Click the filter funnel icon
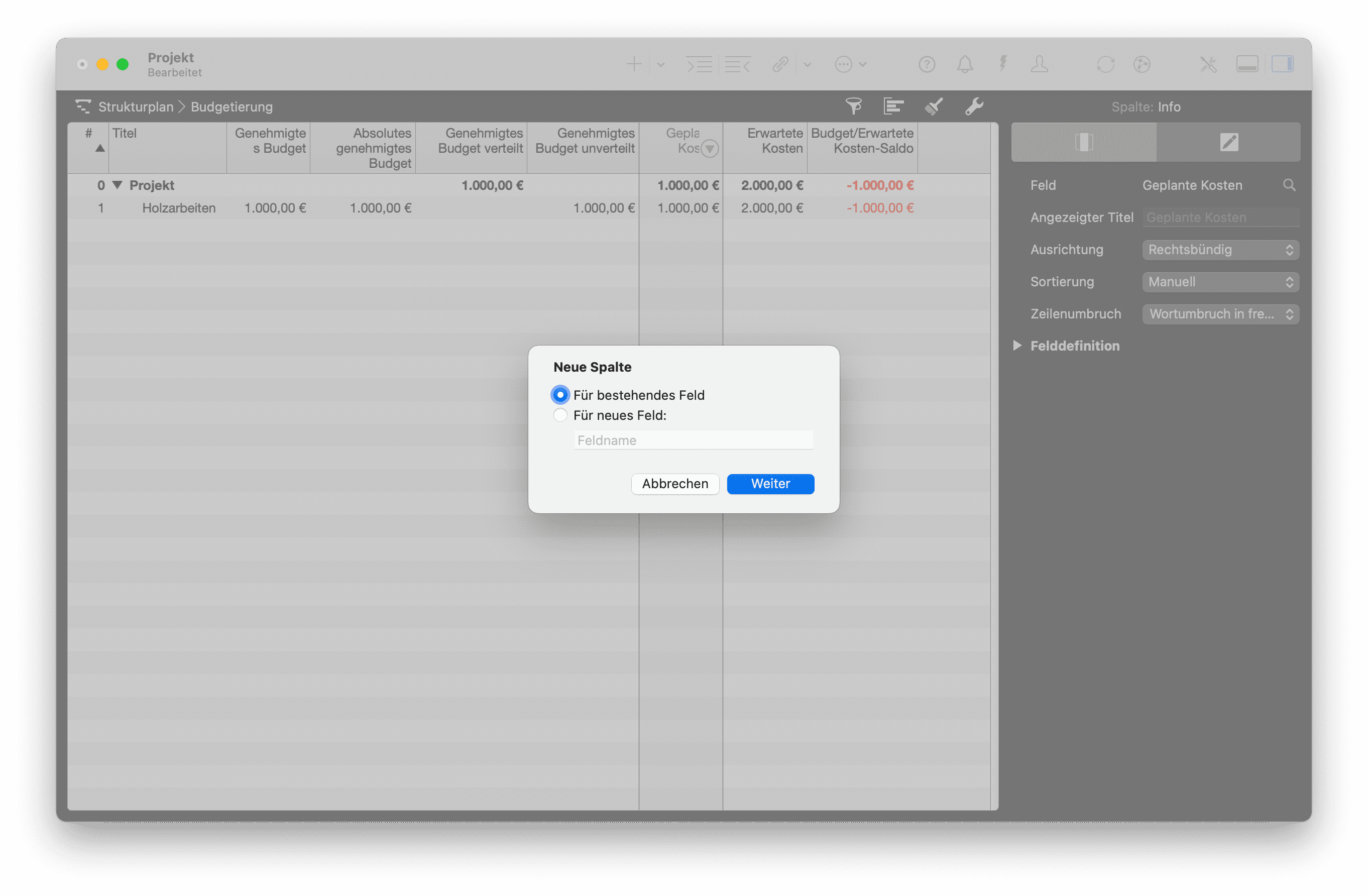 [x=854, y=106]
